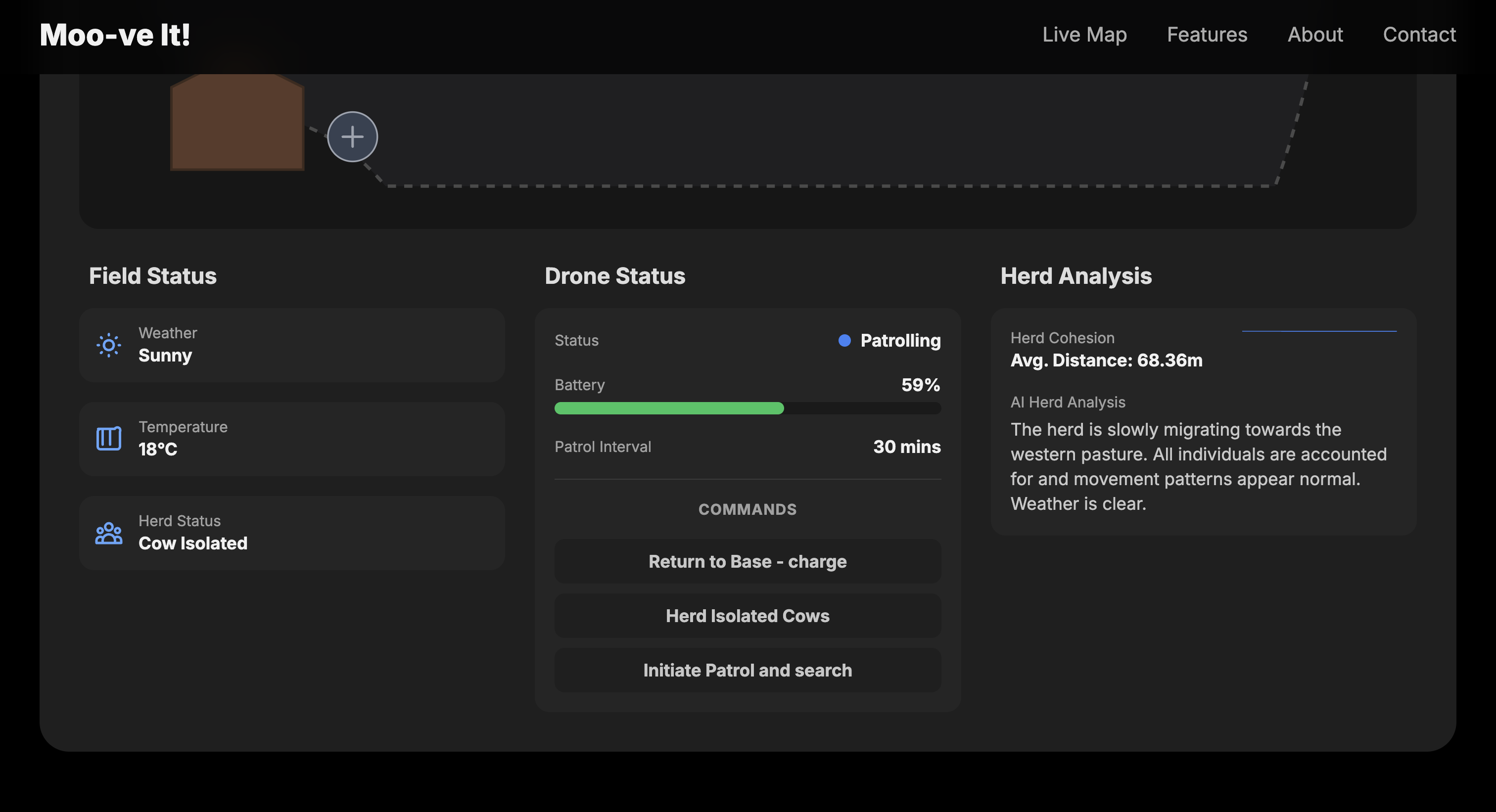This screenshot has height=812, width=1496.
Task: Click the temperature gauge icon
Action: (109, 439)
